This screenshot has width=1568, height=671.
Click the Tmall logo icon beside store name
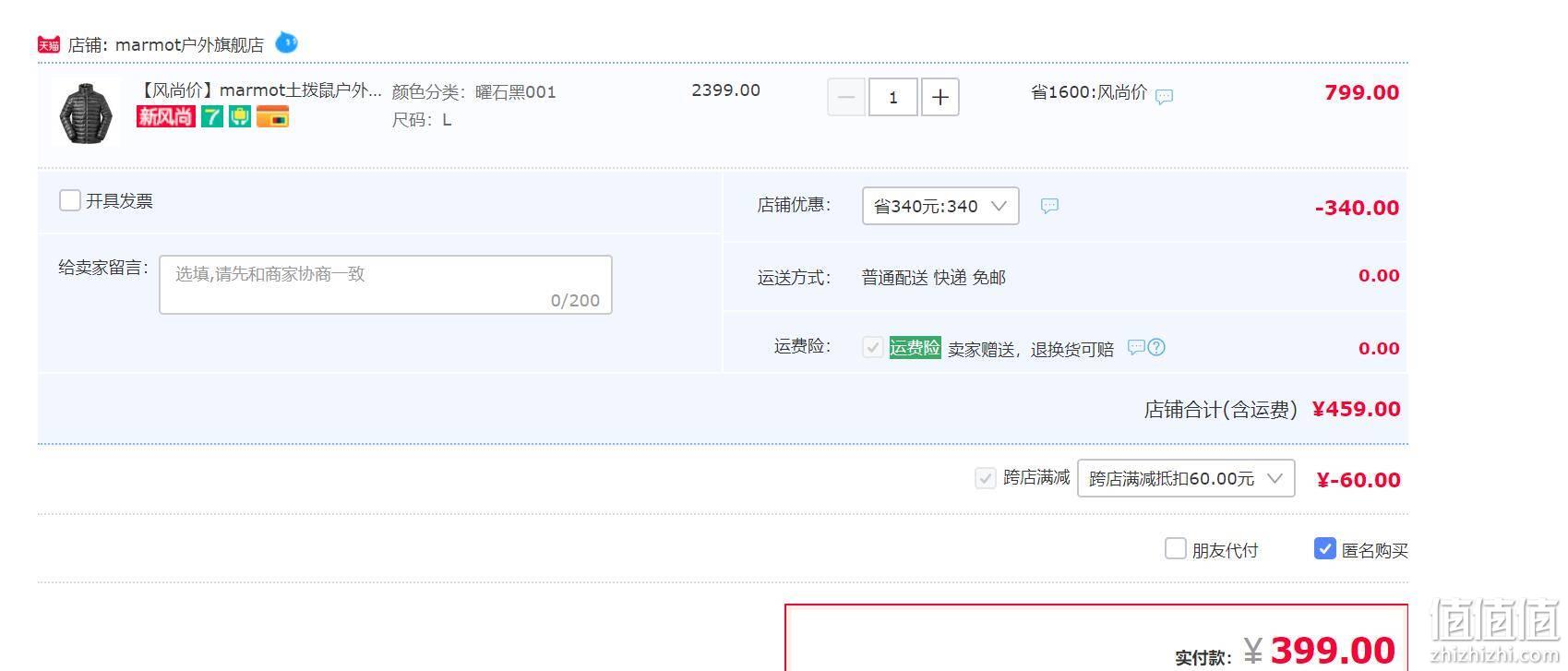(x=49, y=44)
